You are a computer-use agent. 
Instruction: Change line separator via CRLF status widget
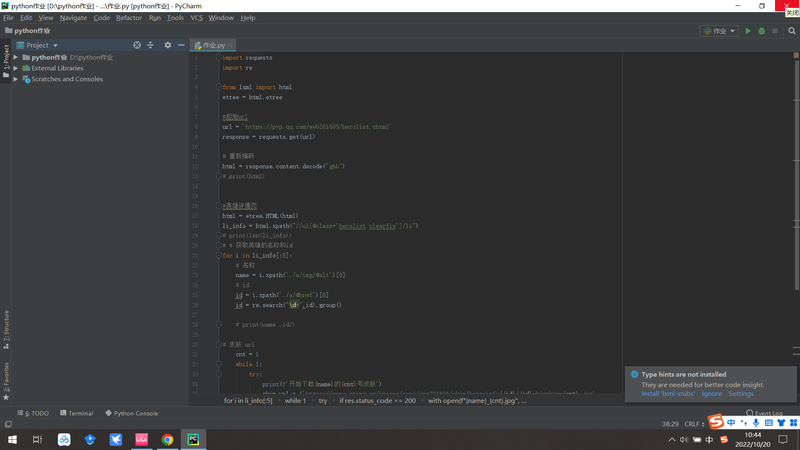pyautogui.click(x=694, y=424)
